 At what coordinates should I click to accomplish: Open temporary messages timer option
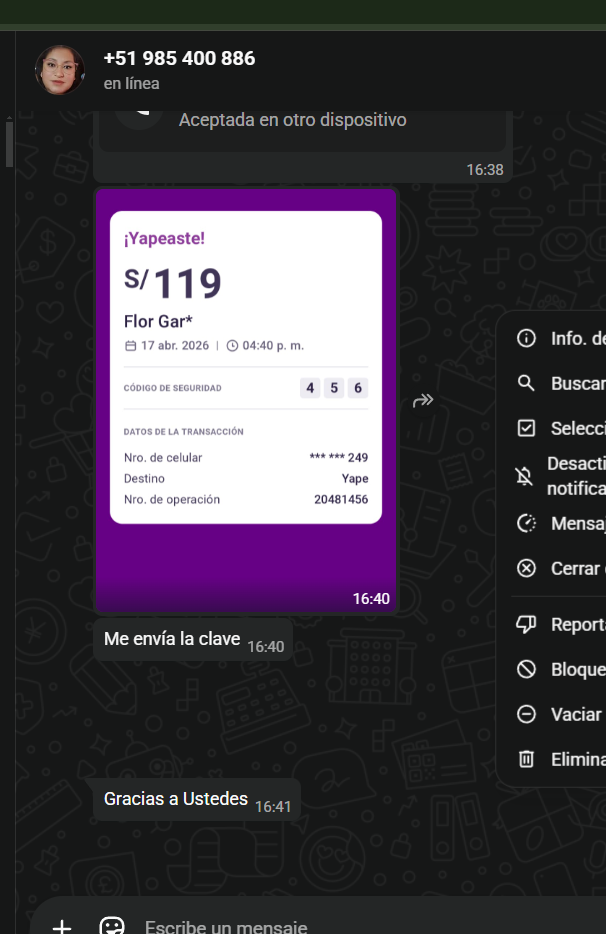tap(526, 523)
